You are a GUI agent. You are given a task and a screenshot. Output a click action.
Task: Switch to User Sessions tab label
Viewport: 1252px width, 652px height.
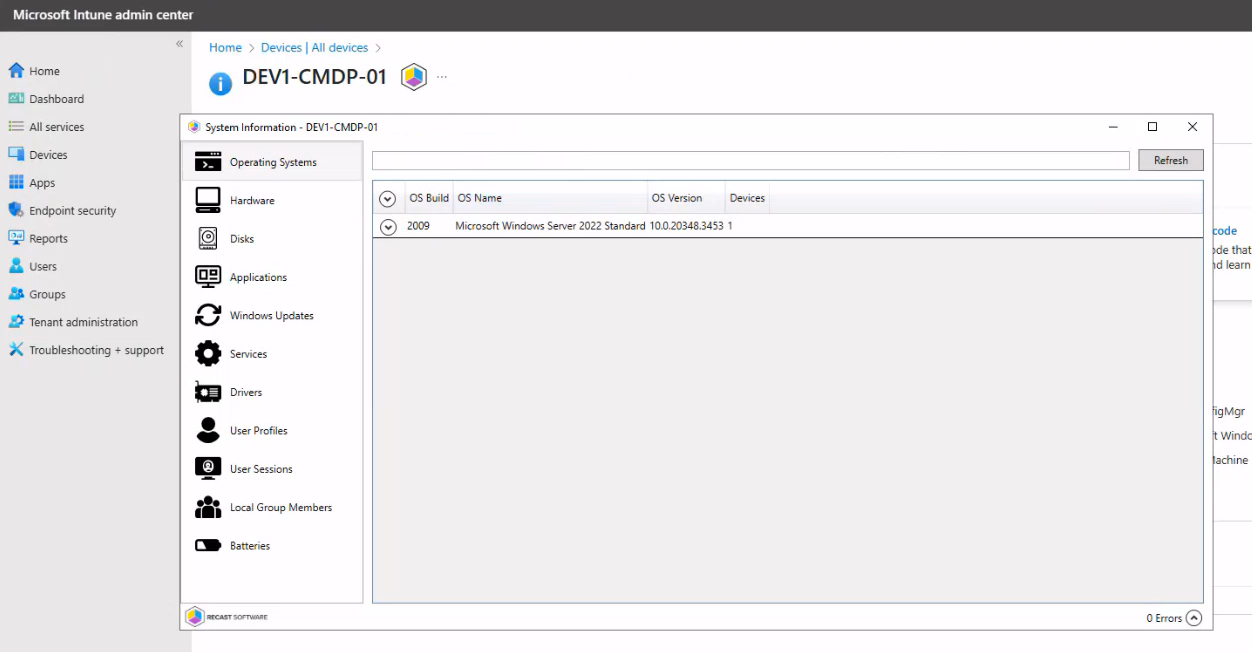[261, 469]
